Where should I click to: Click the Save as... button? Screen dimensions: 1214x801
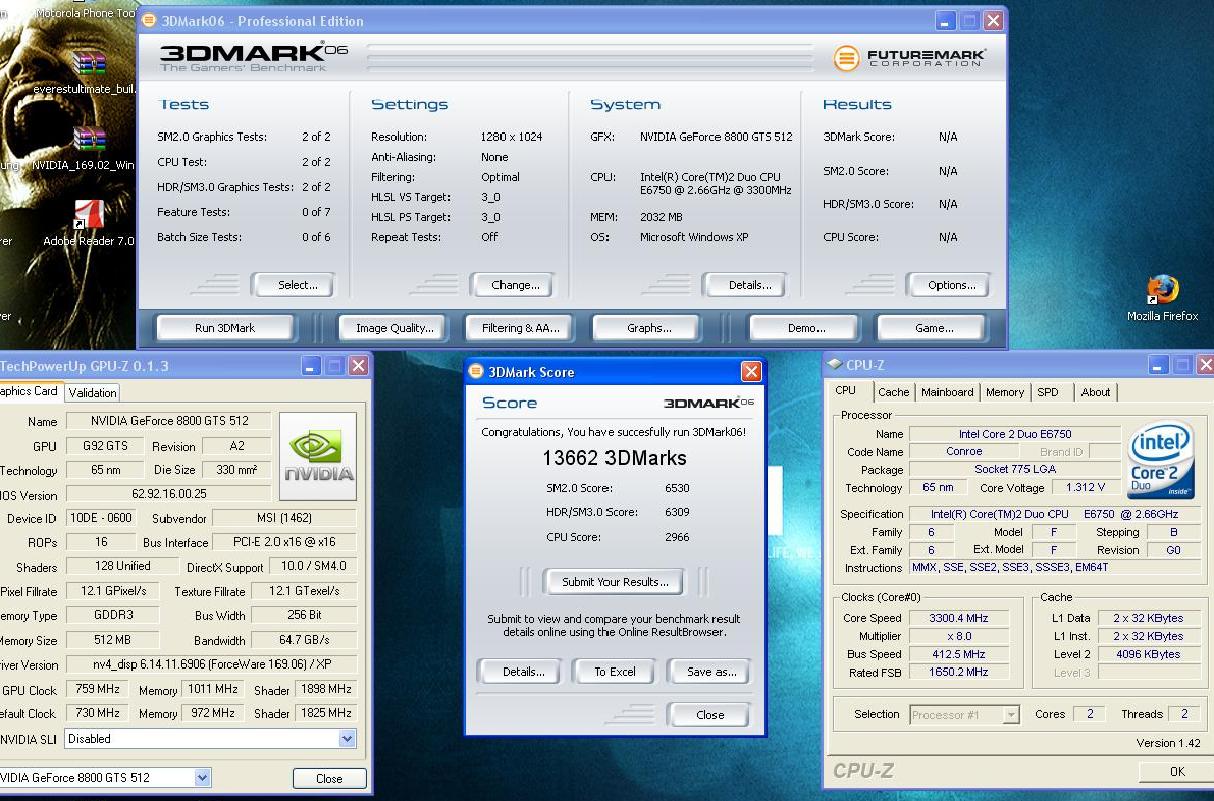pyautogui.click(x=710, y=672)
